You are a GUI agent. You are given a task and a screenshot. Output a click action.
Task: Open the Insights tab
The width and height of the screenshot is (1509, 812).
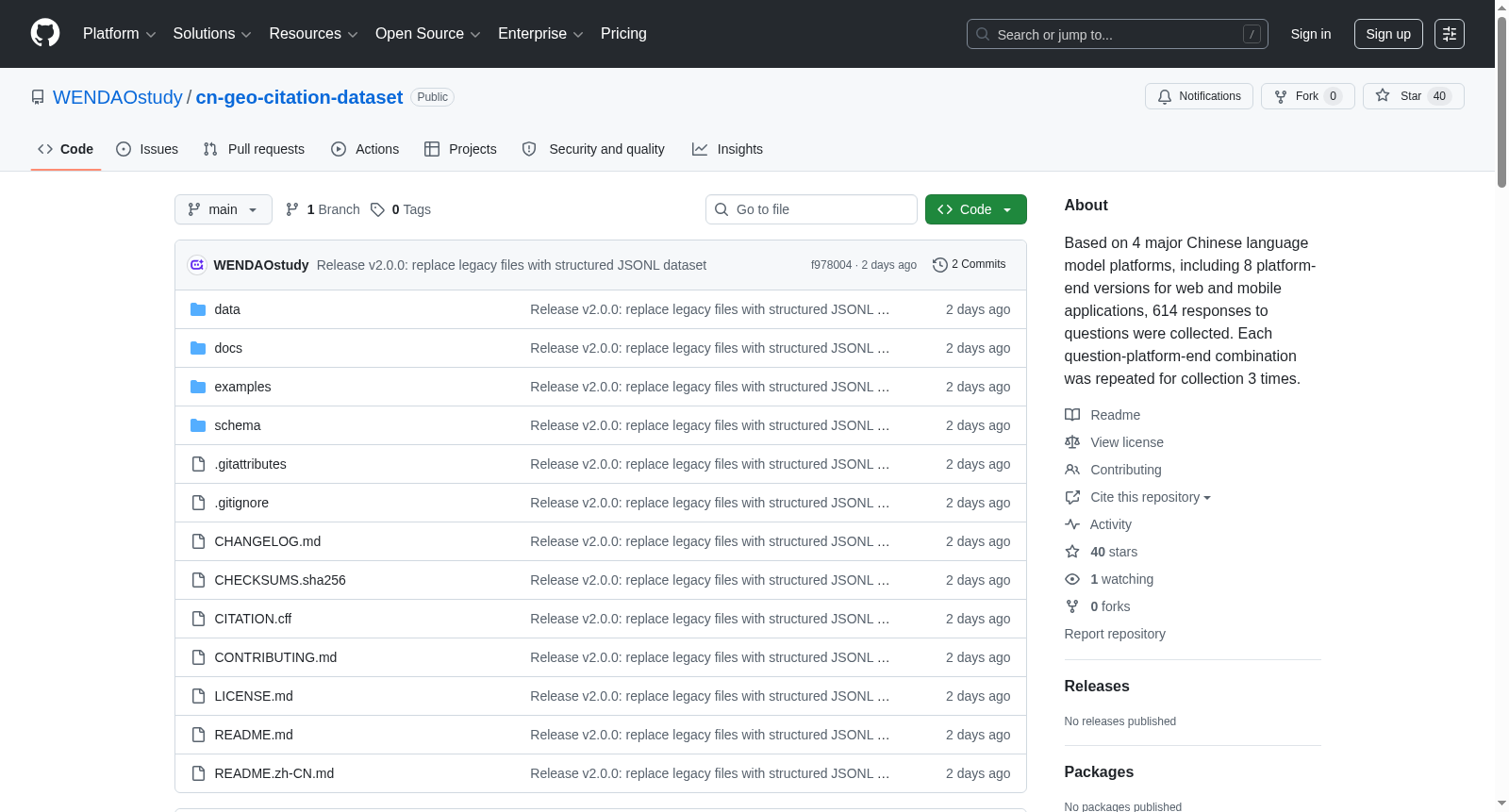coord(727,149)
